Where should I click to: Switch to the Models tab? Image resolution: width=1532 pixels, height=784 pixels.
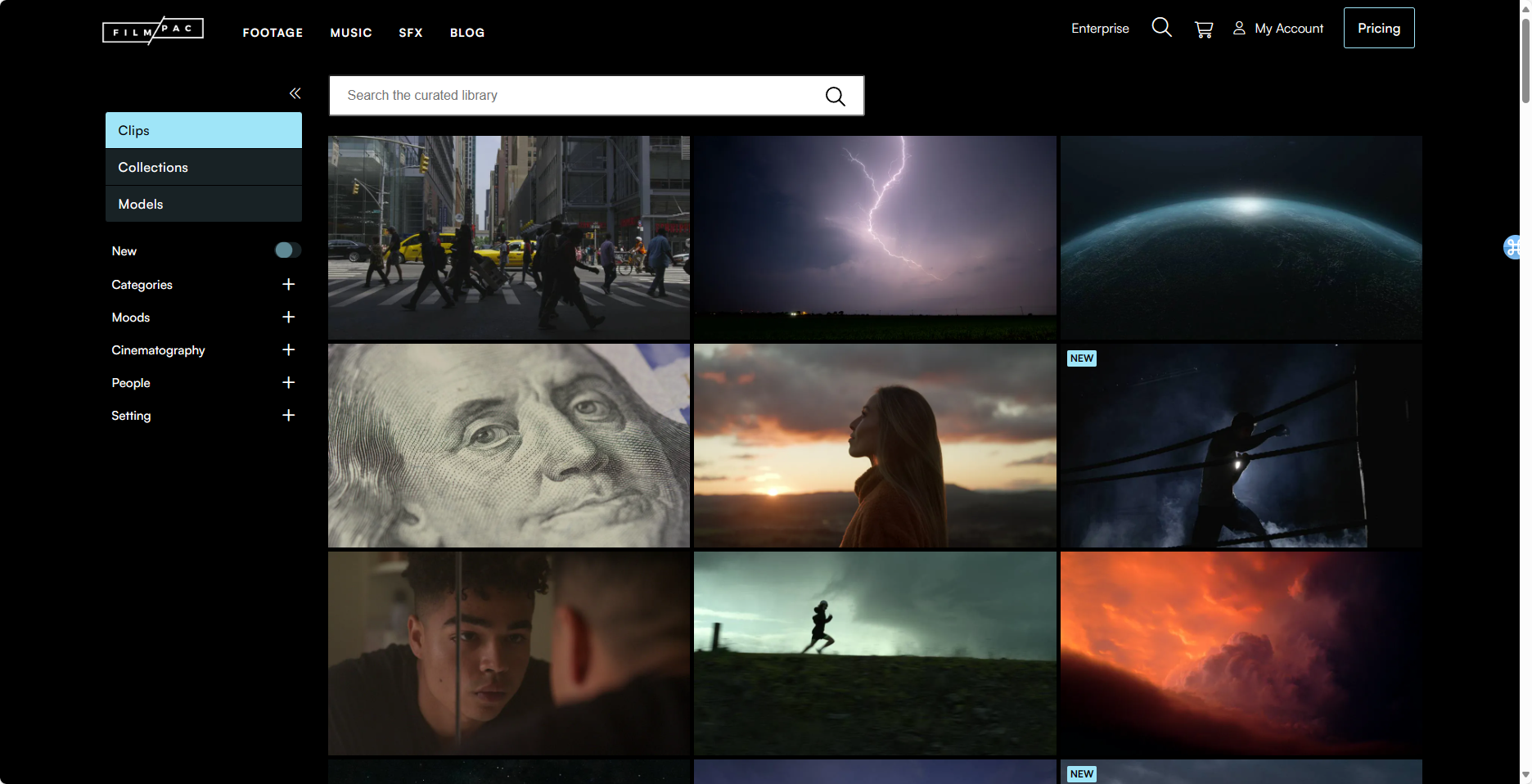[x=204, y=204]
